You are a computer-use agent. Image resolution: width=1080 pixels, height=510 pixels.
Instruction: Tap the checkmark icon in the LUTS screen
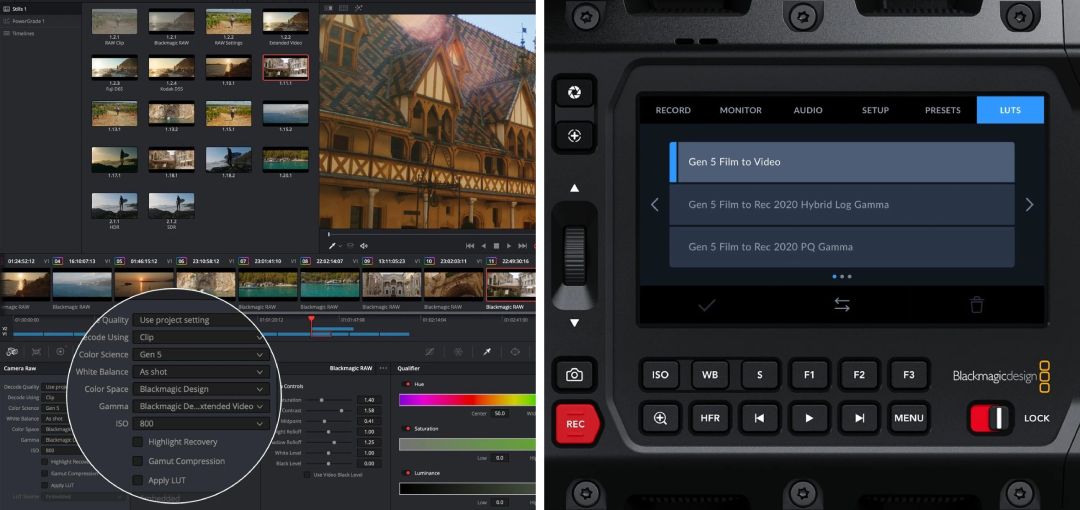click(x=707, y=305)
